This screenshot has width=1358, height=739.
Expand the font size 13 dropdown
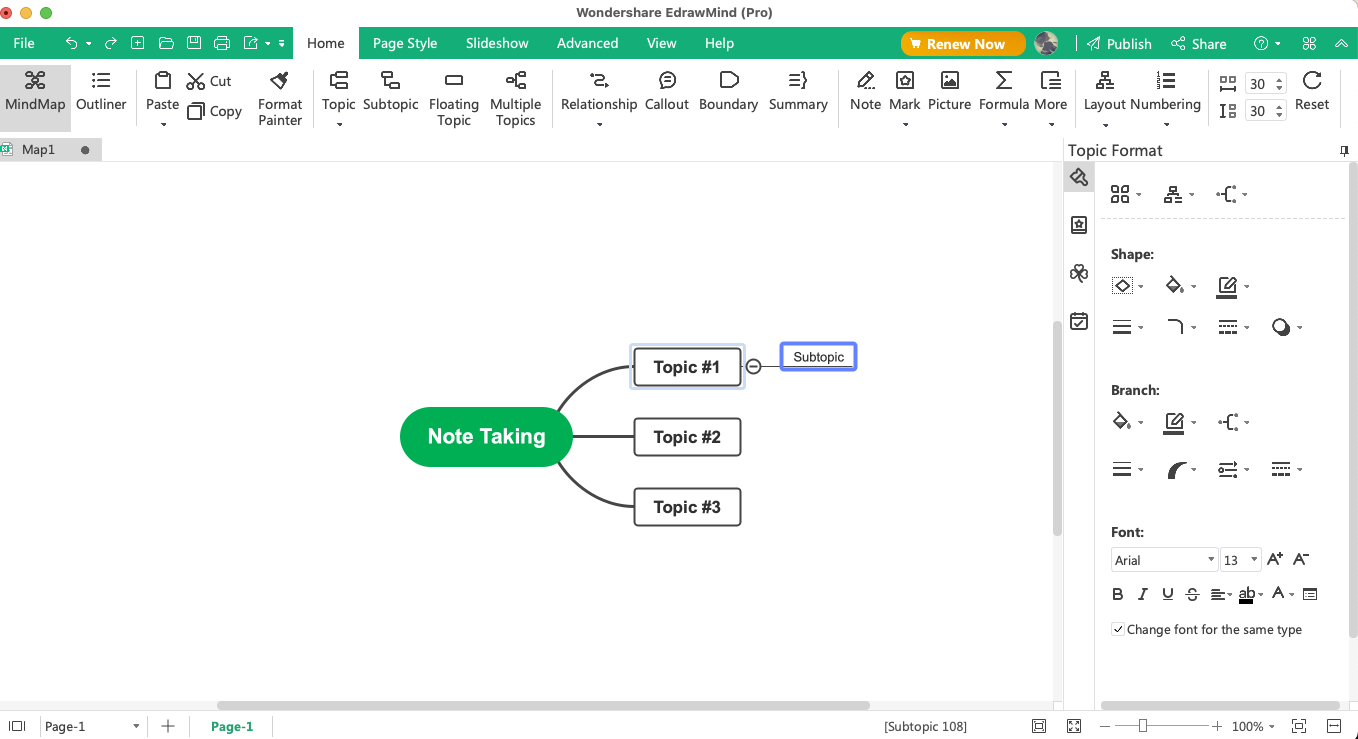pyautogui.click(x=1241, y=560)
